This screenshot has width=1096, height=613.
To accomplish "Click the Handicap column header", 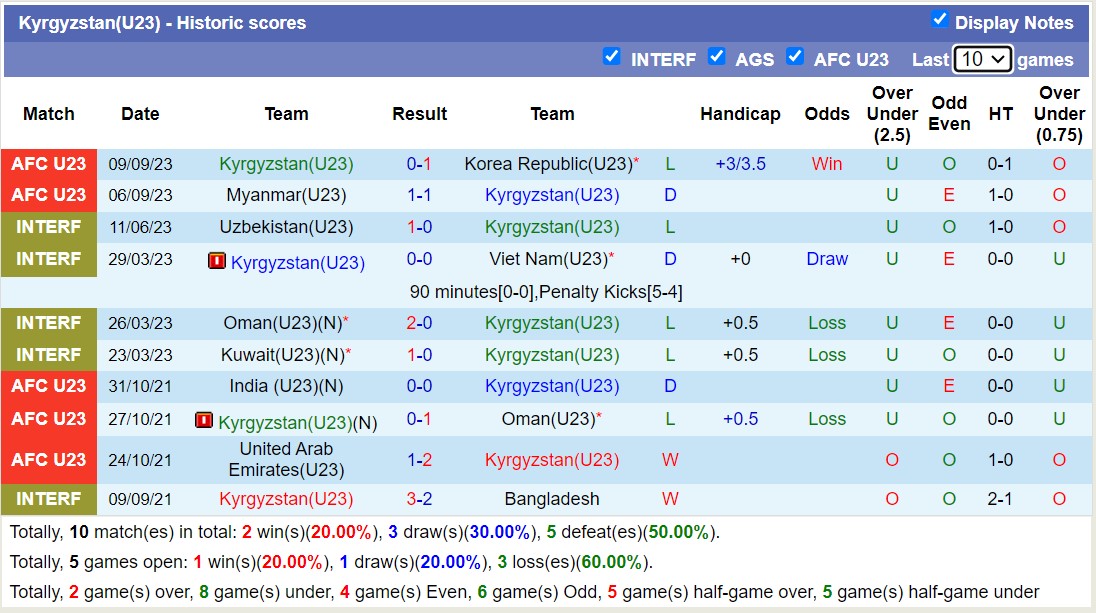I will tap(740, 114).
